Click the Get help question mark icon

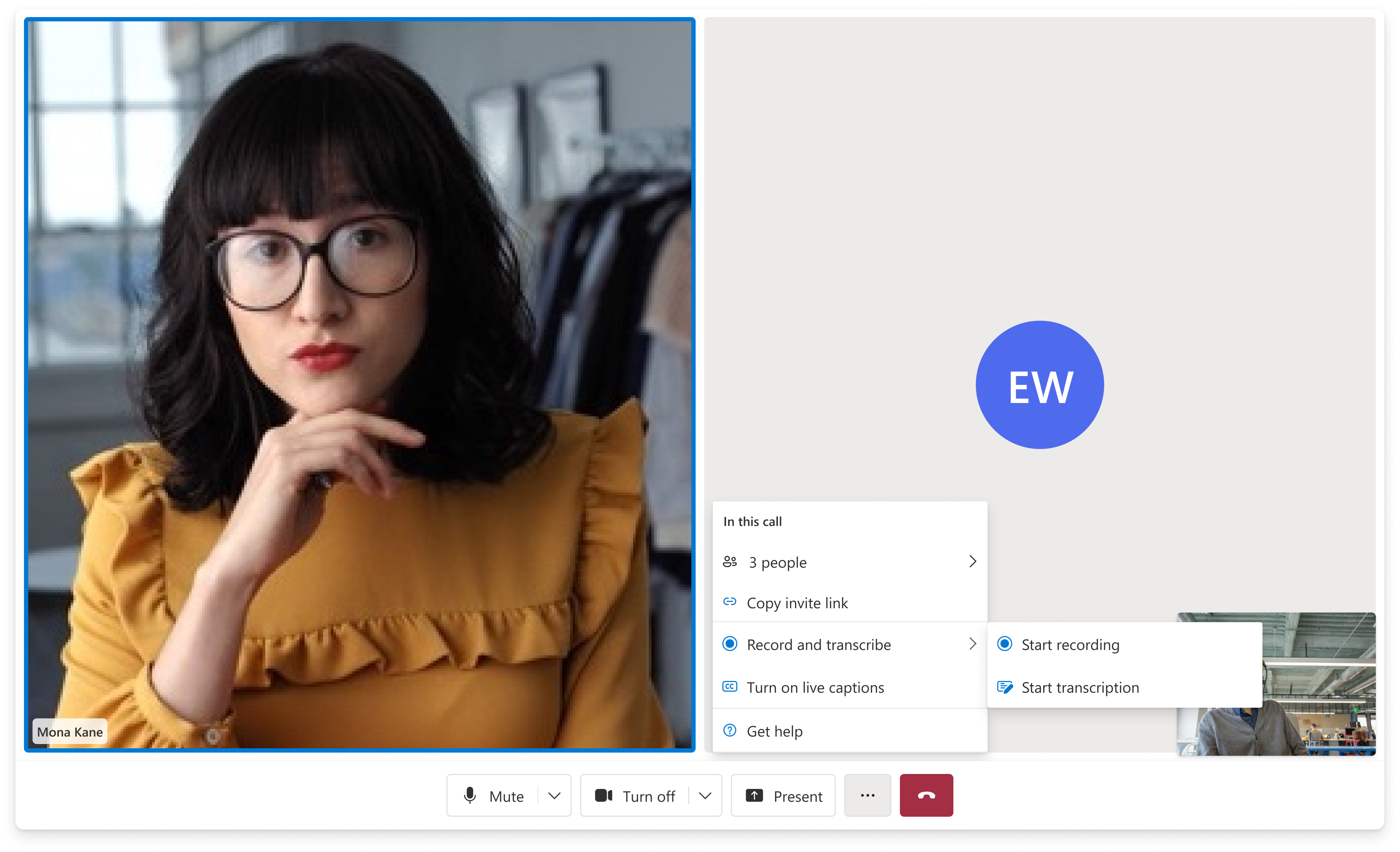pos(729,730)
